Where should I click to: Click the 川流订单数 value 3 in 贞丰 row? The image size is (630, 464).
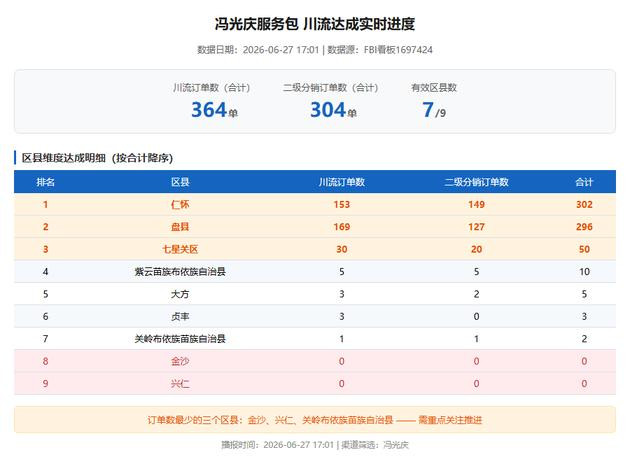tap(342, 317)
